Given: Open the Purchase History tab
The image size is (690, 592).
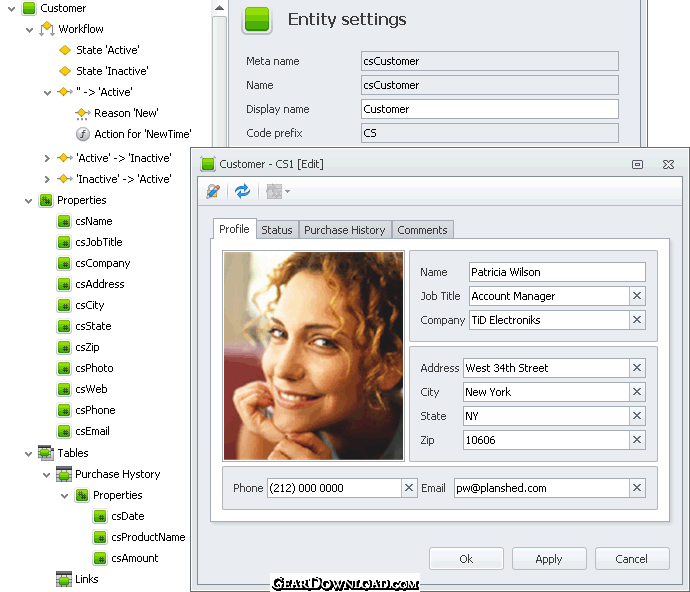Looking at the screenshot, I should 345,230.
